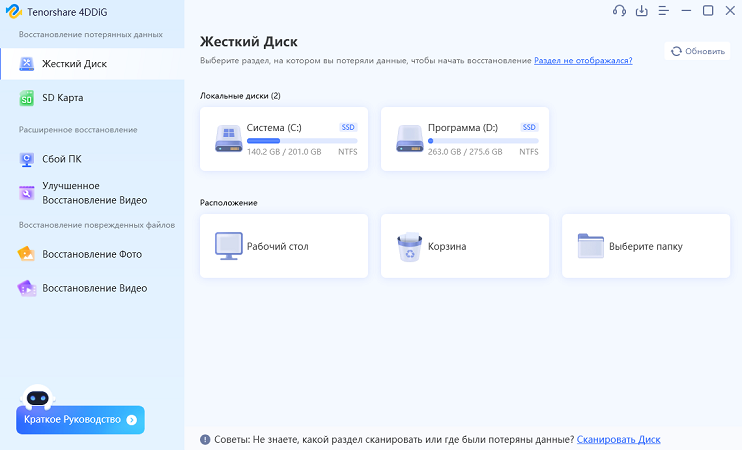Open the hamburger menu icon
This screenshot has width=742, height=450.
coord(663,10)
